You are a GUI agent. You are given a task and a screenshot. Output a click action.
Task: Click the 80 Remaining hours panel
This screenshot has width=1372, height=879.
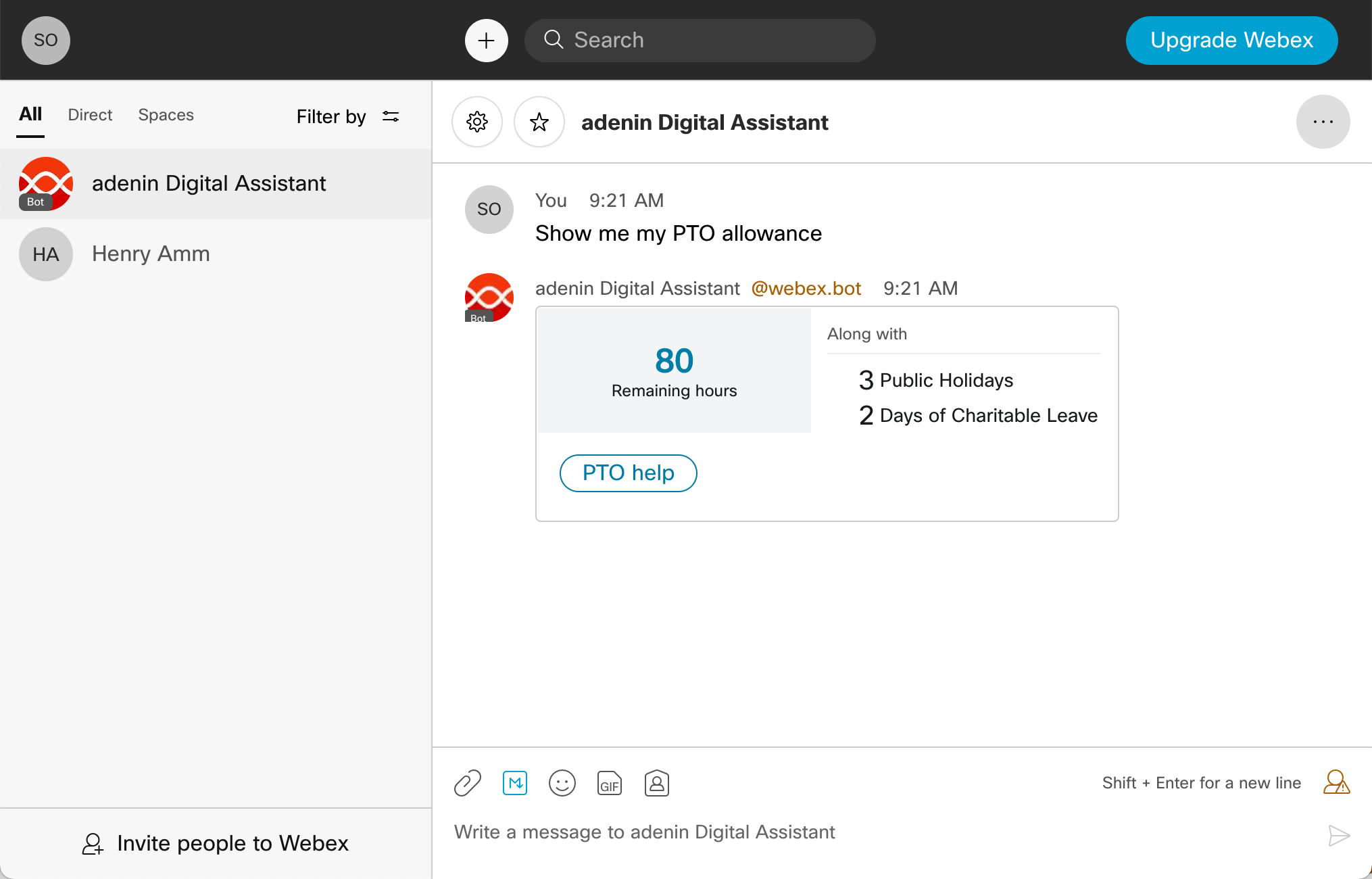point(675,371)
